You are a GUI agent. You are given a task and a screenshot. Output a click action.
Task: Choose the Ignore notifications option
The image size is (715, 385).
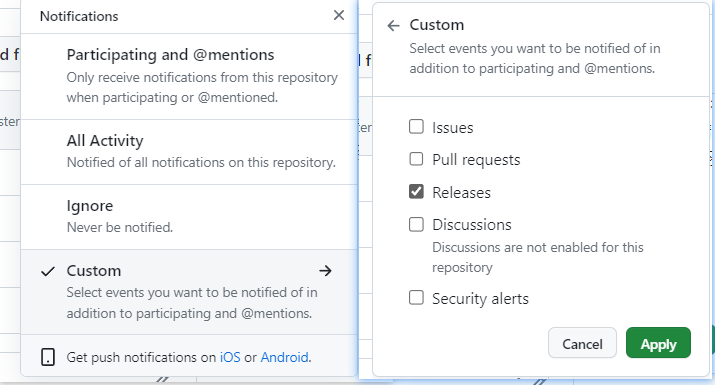[x=189, y=217]
